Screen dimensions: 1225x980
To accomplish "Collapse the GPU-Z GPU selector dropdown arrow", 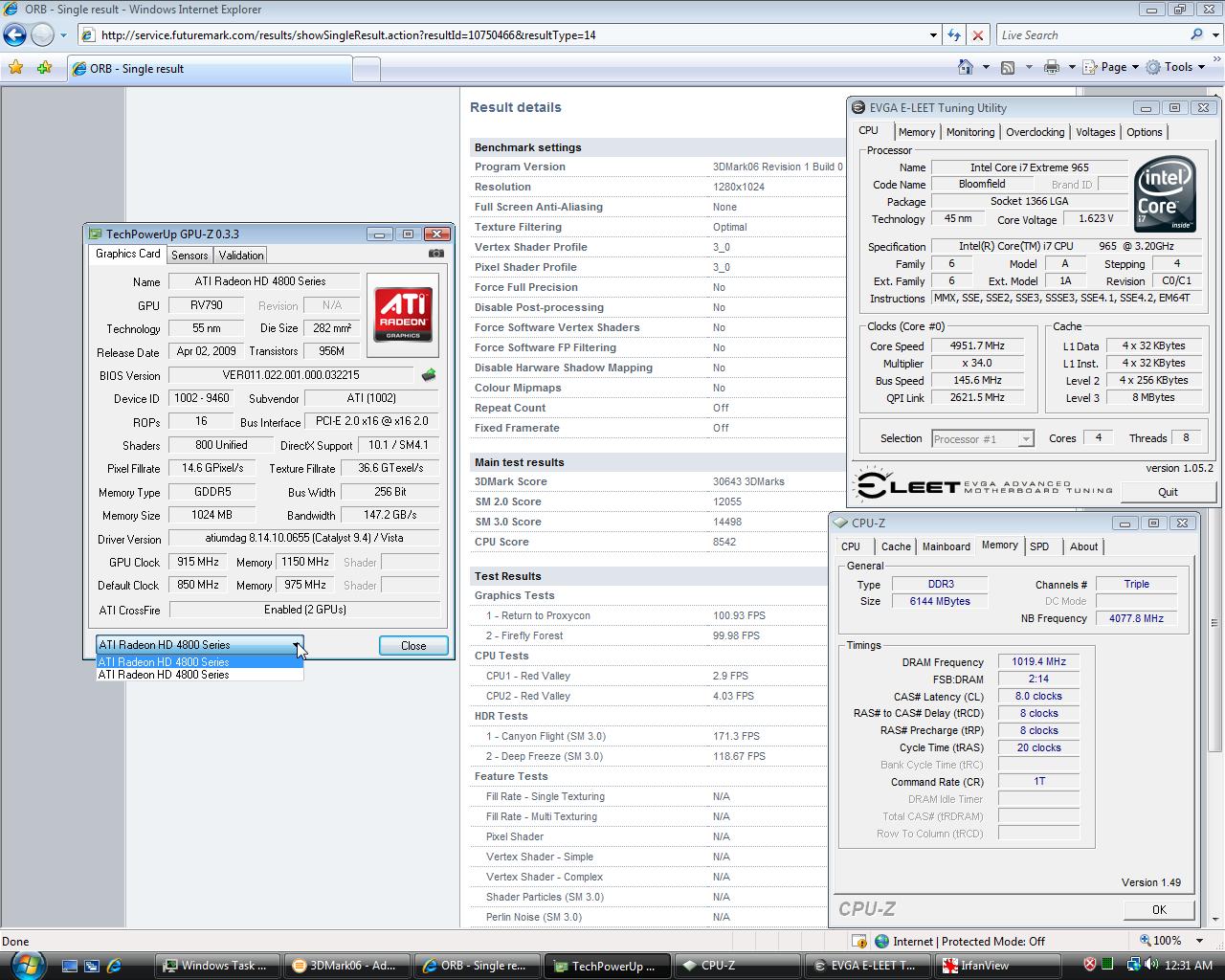I will click(x=298, y=645).
